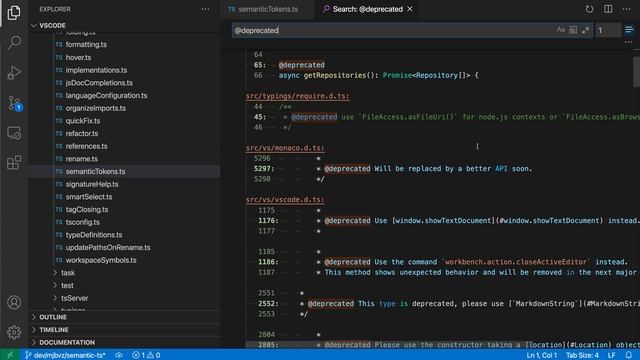The height and width of the screenshot is (360, 640).
Task: Open references.ts file
Action: click(87, 146)
